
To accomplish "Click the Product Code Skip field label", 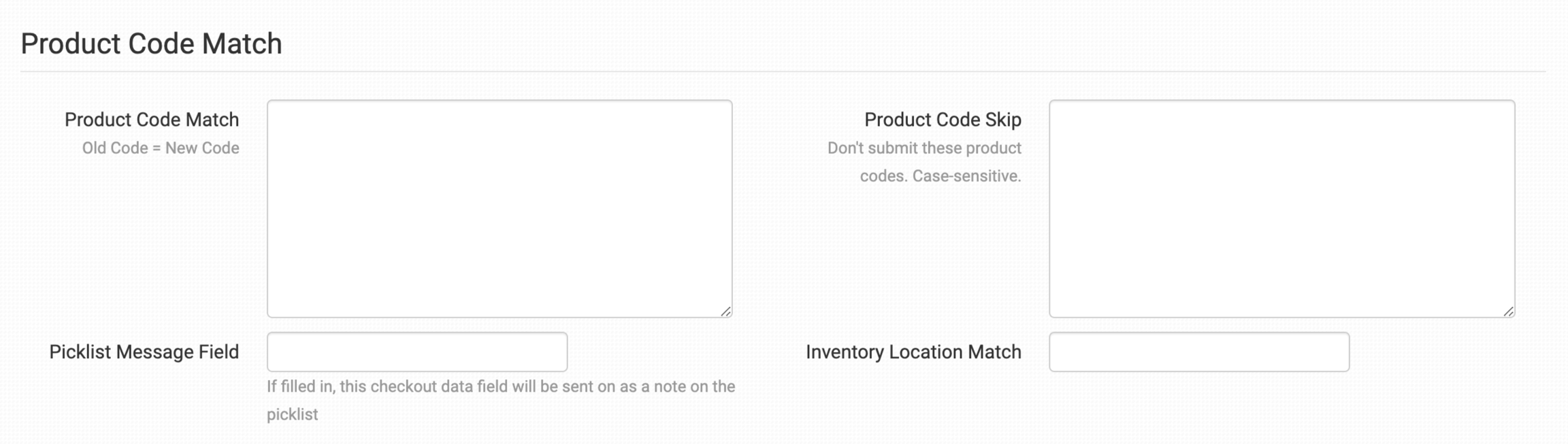I will pos(943,120).
